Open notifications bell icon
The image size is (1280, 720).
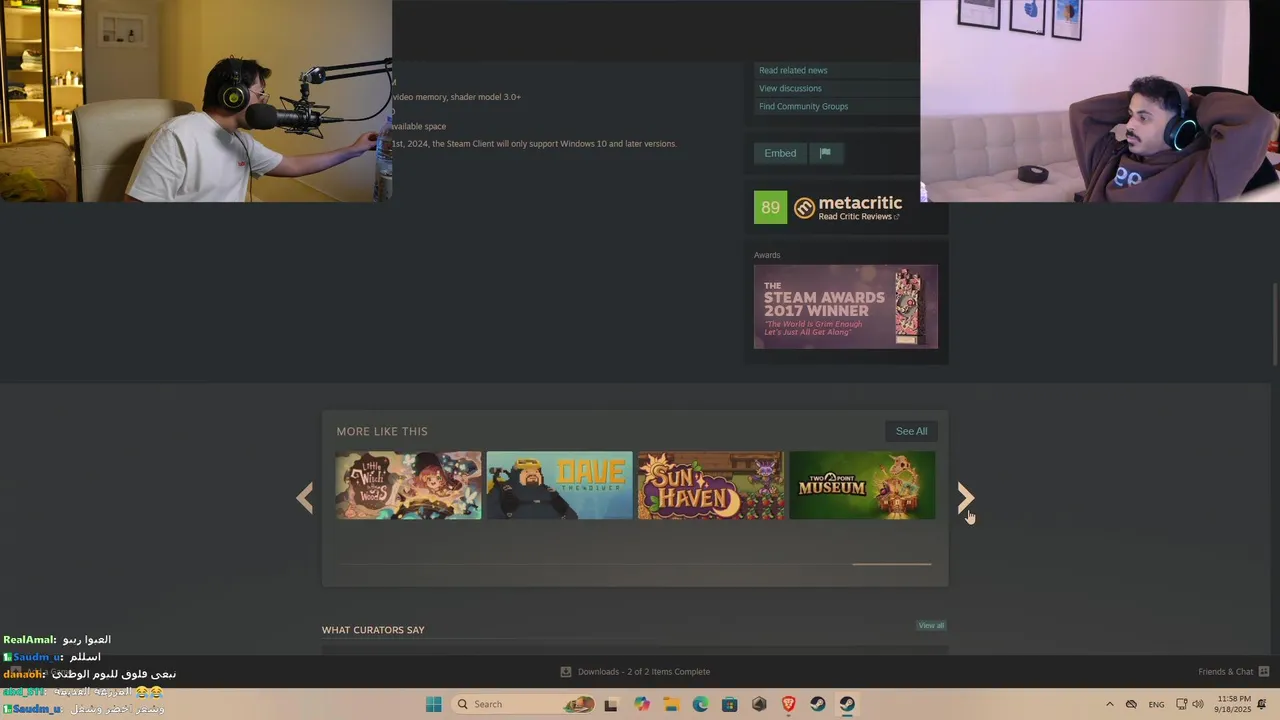coord(1262,704)
